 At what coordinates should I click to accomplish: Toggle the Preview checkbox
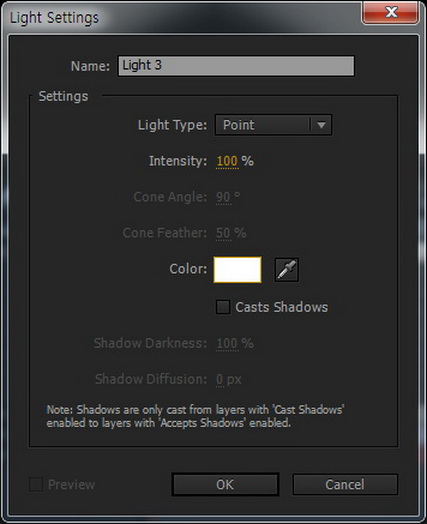click(36, 484)
